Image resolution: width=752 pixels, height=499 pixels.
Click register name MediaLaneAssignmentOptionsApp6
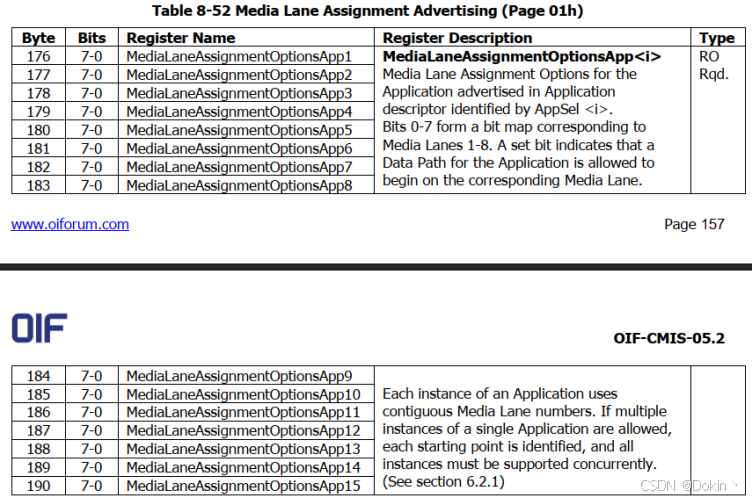click(239, 149)
